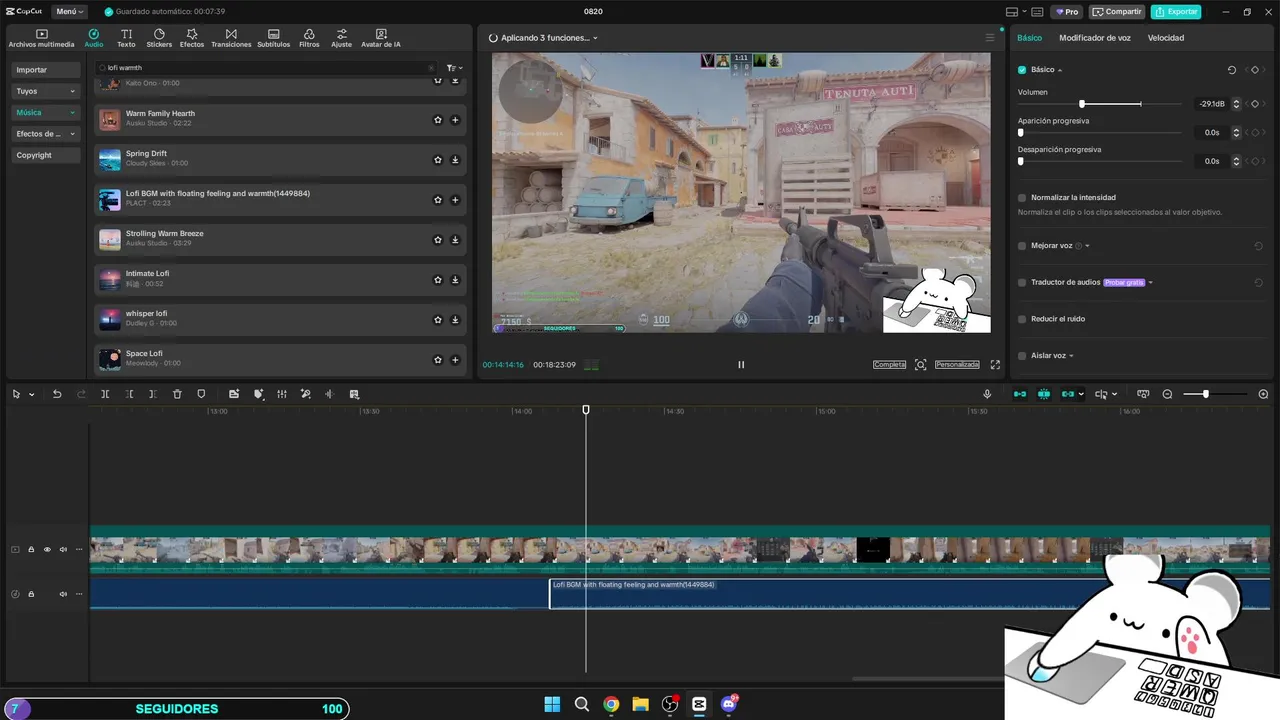
Task: Zoom out the timeline
Action: click(x=1167, y=394)
